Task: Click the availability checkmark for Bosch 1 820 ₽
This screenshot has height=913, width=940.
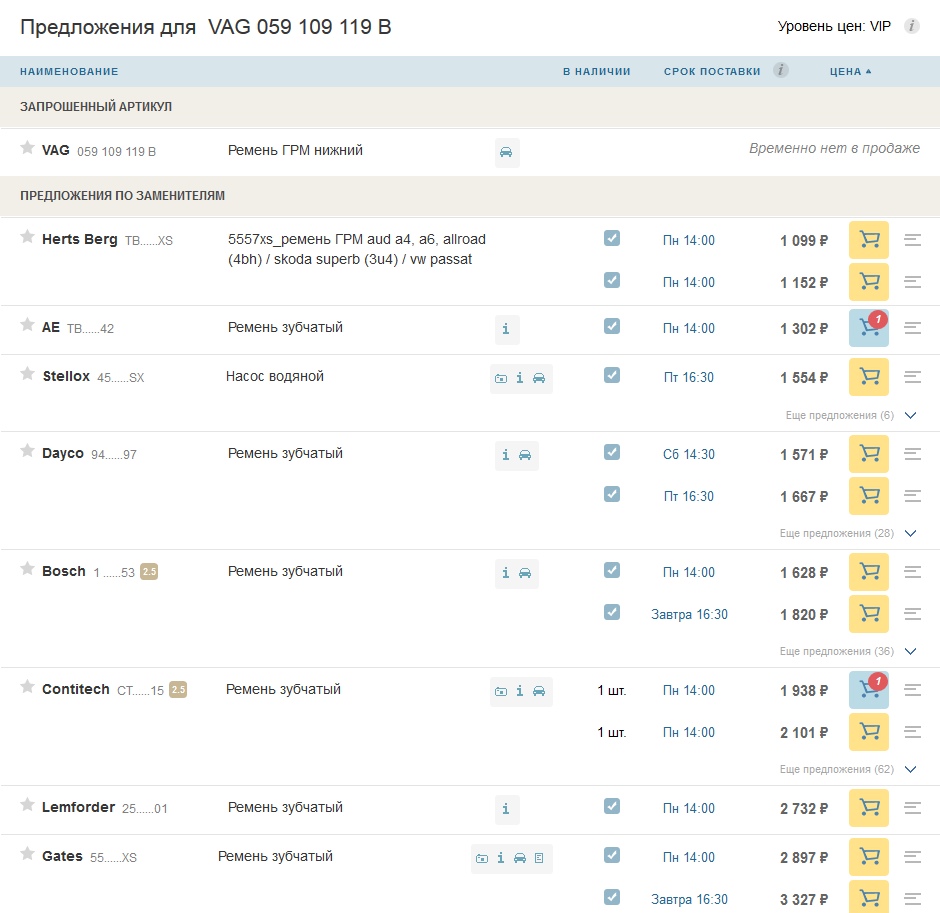Action: pyautogui.click(x=611, y=612)
